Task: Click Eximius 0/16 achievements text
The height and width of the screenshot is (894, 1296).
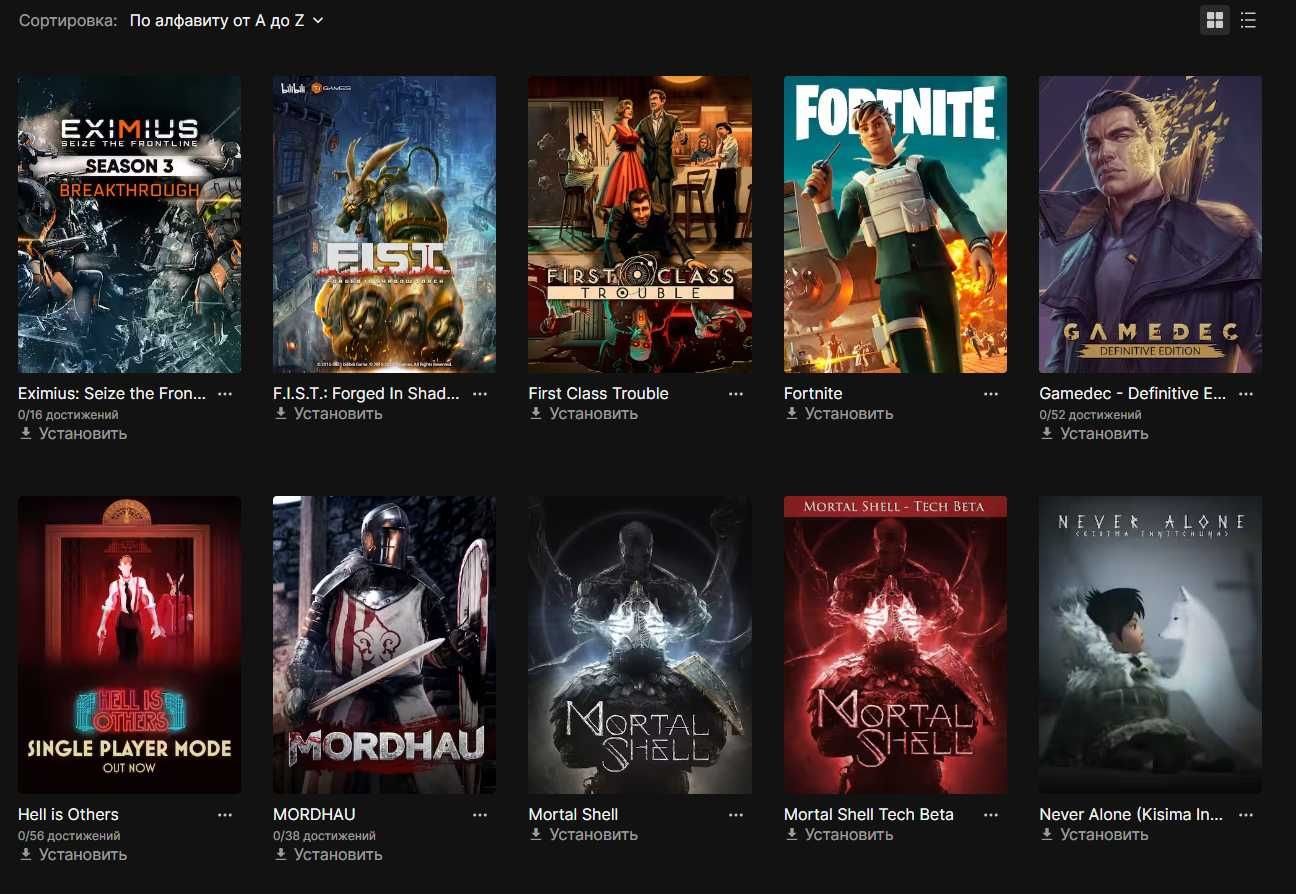Action: click(68, 414)
